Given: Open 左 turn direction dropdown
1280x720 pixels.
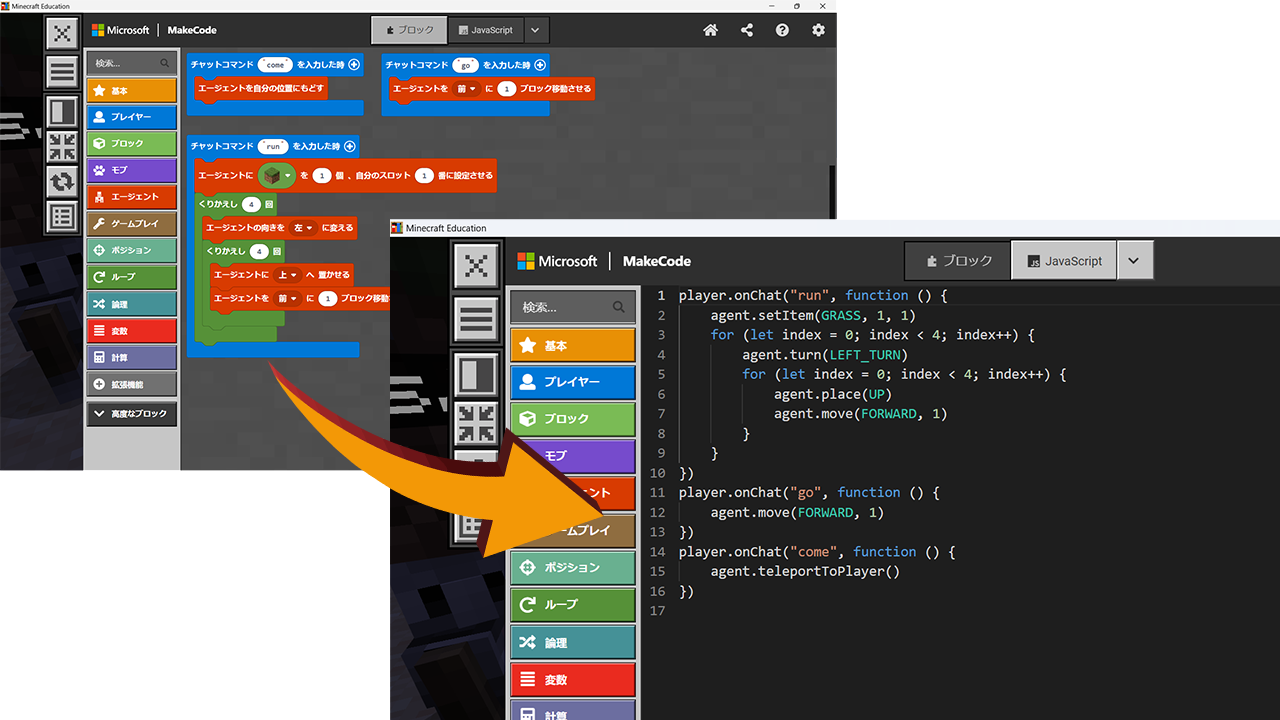Looking at the screenshot, I should point(303,228).
